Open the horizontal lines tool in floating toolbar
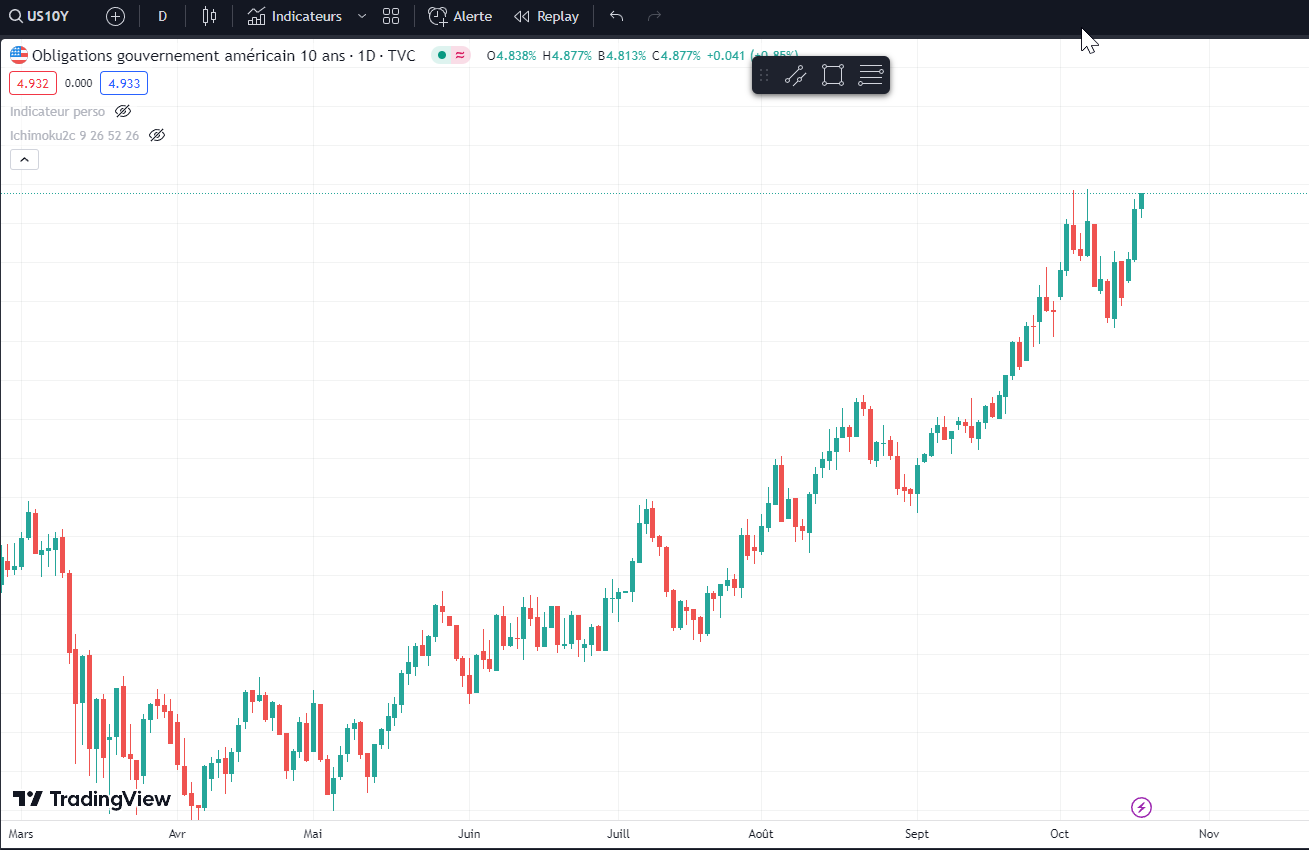The image size is (1309, 850). [870, 75]
